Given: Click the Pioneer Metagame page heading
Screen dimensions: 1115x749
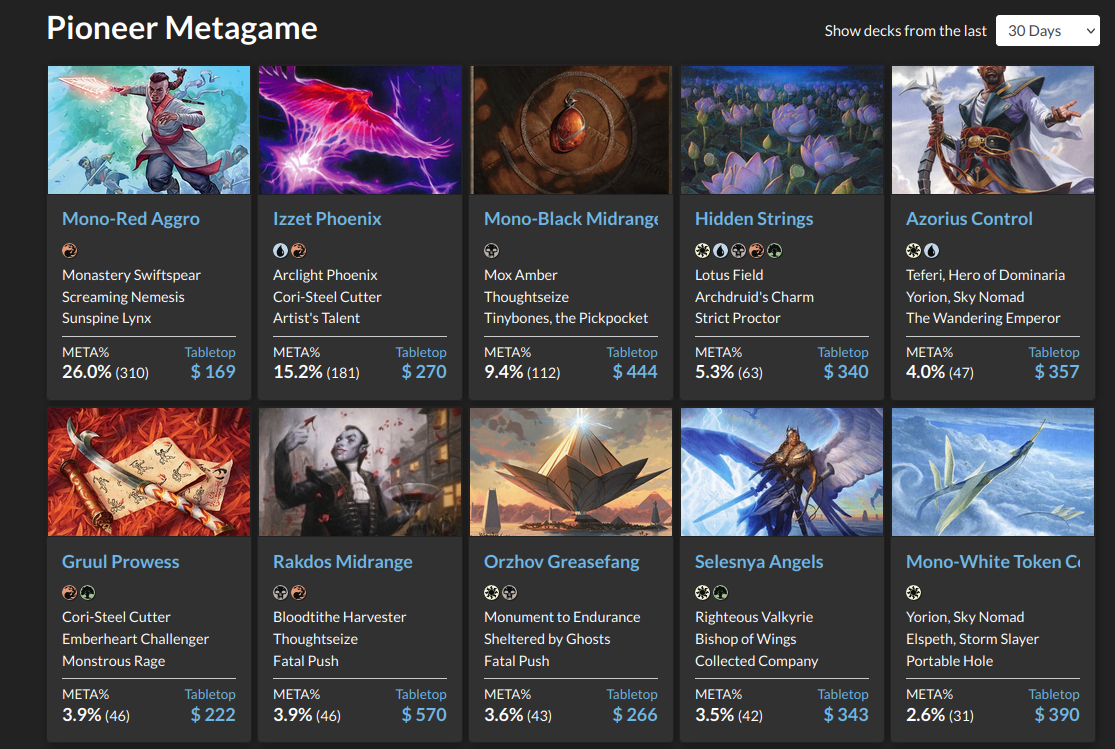Looking at the screenshot, I should click(182, 28).
